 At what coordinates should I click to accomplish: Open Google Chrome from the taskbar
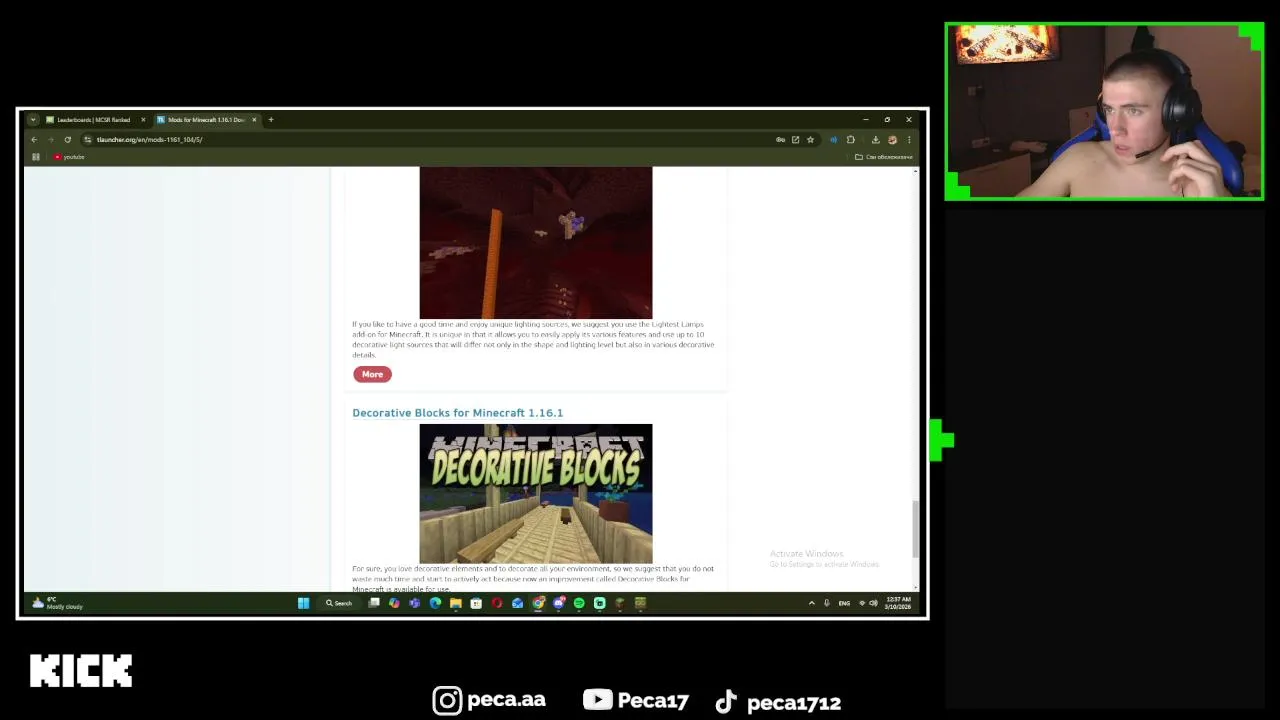click(538, 603)
